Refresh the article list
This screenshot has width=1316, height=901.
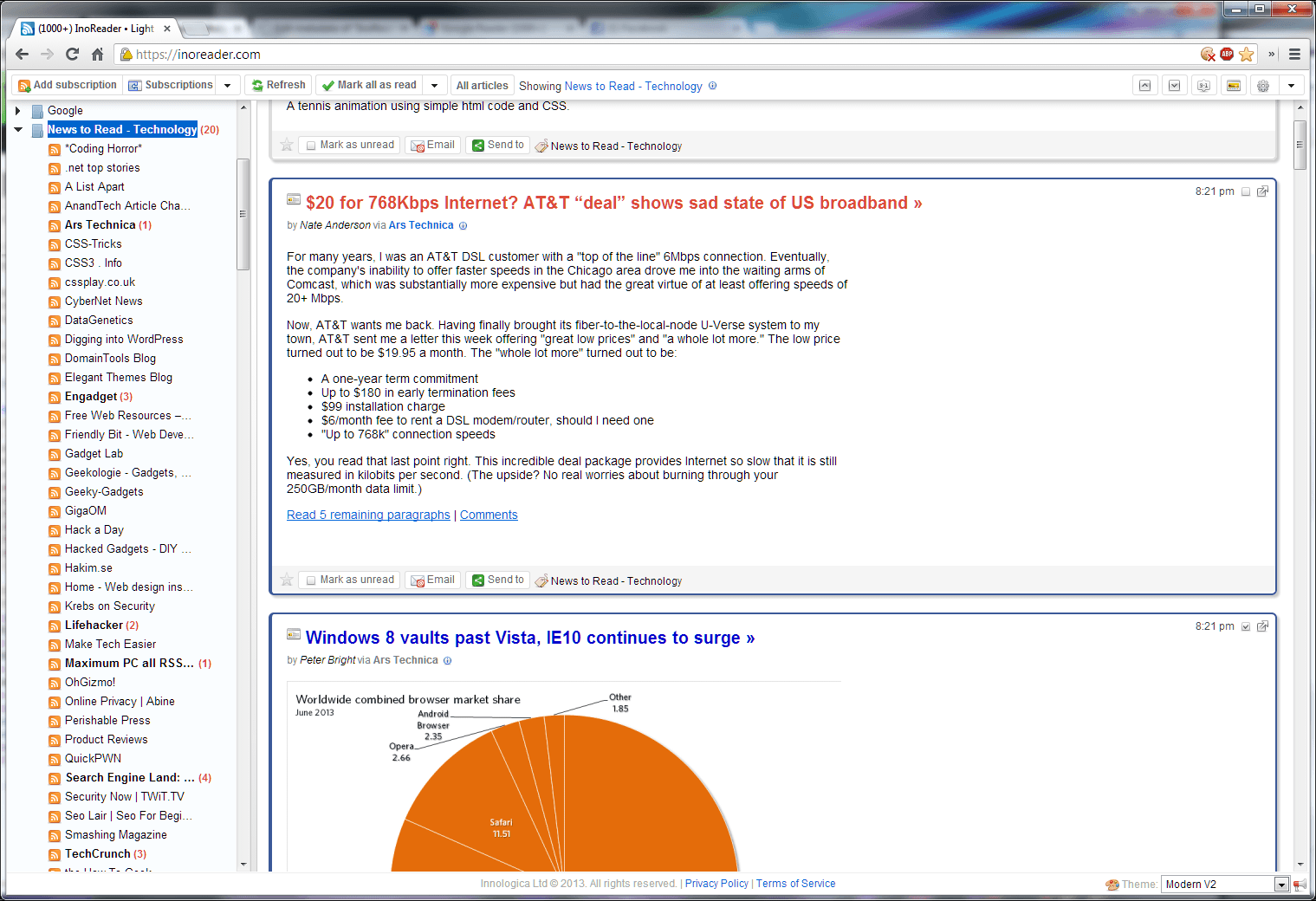click(279, 85)
